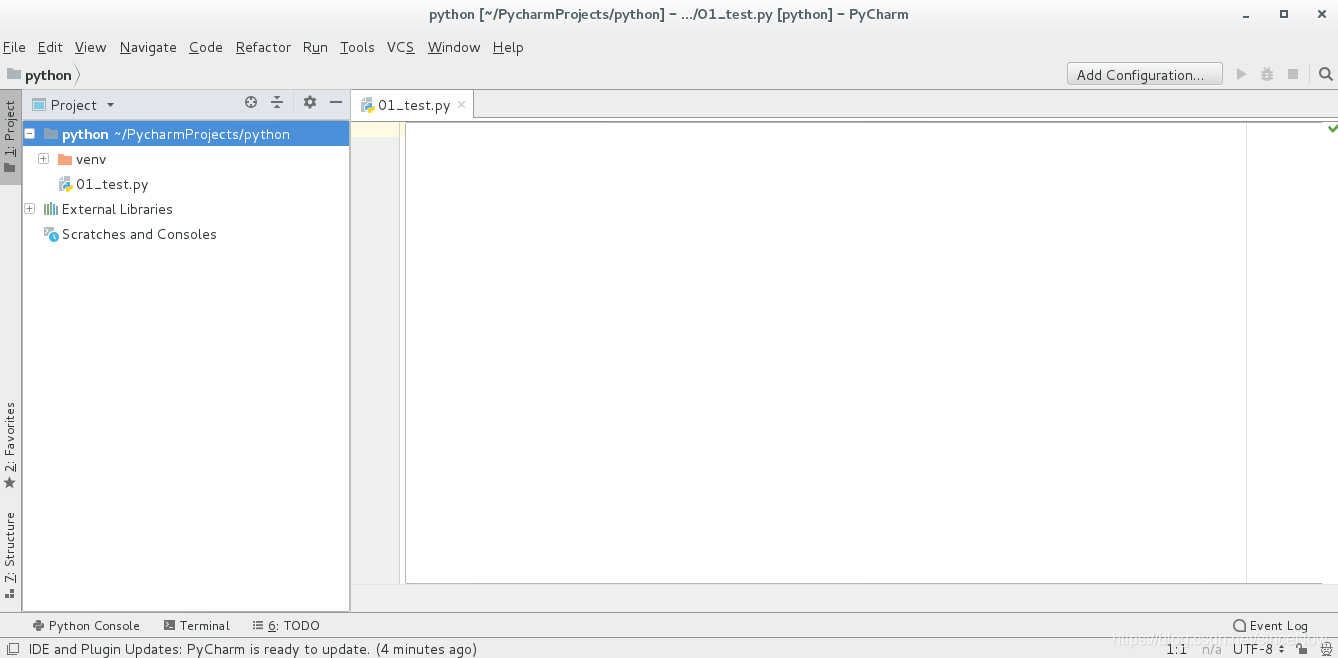
Task: Toggle the 1: Project side tab
Action: pyautogui.click(x=10, y=137)
